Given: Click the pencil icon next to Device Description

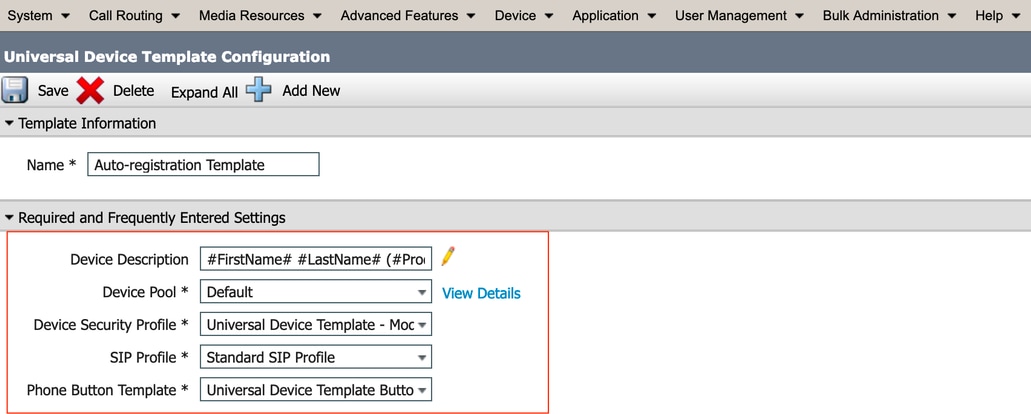Looking at the screenshot, I should [x=448, y=256].
